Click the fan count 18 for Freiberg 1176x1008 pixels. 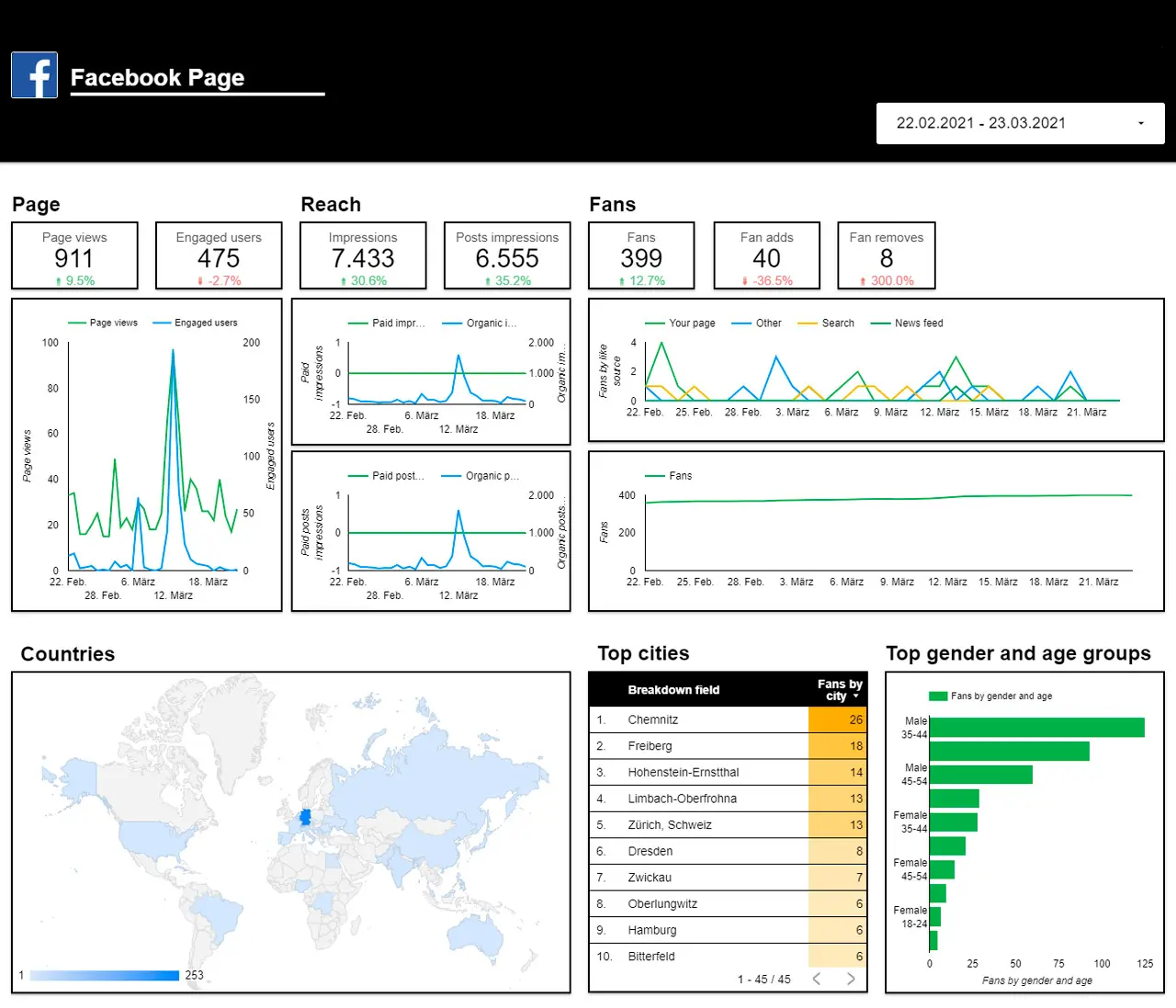tap(855, 746)
